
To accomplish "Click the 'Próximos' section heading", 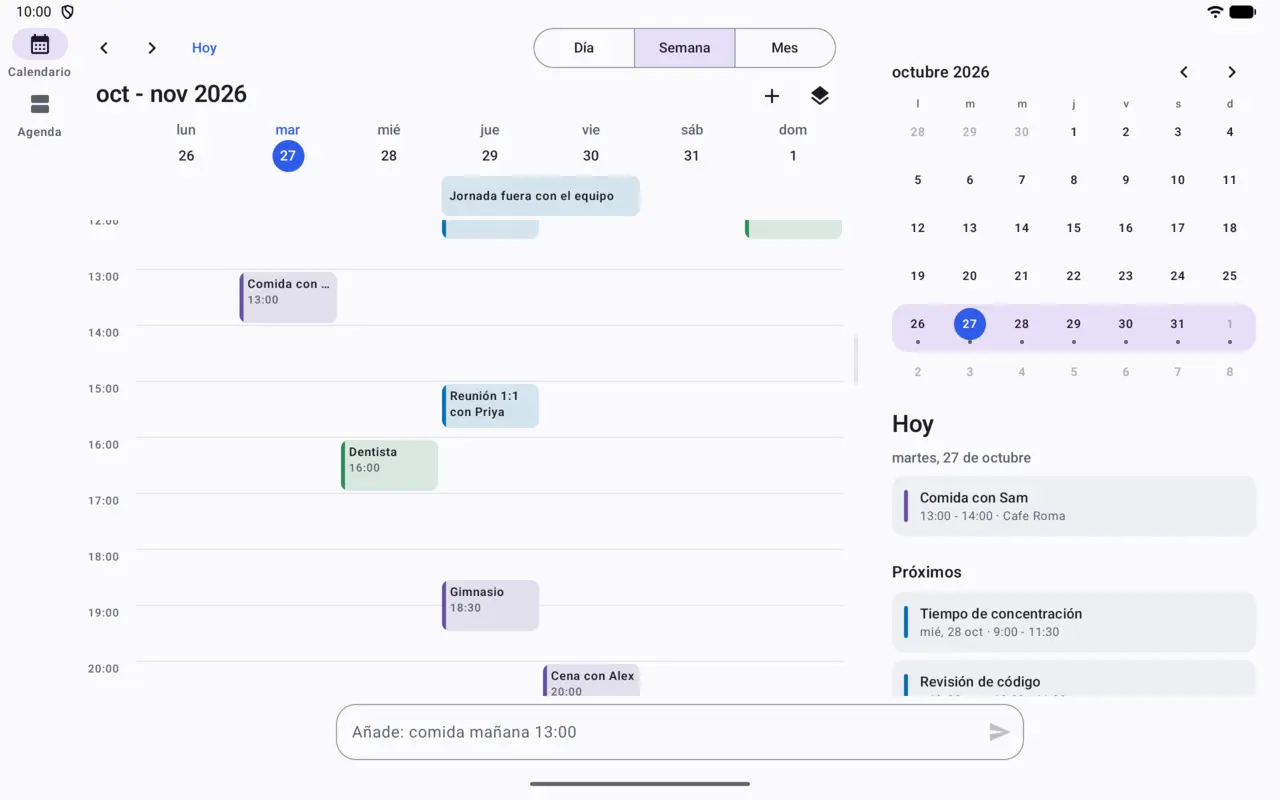I will click(927, 572).
